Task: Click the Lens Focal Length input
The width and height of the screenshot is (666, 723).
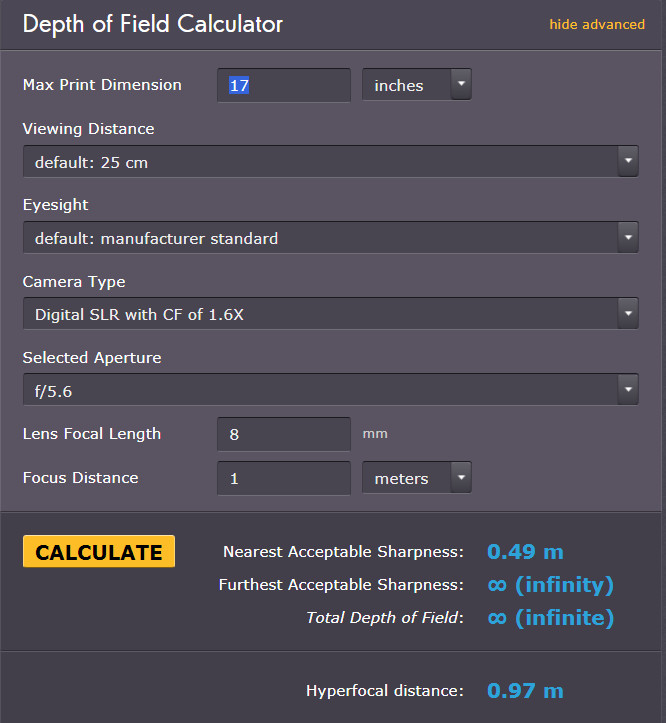Action: 284,434
